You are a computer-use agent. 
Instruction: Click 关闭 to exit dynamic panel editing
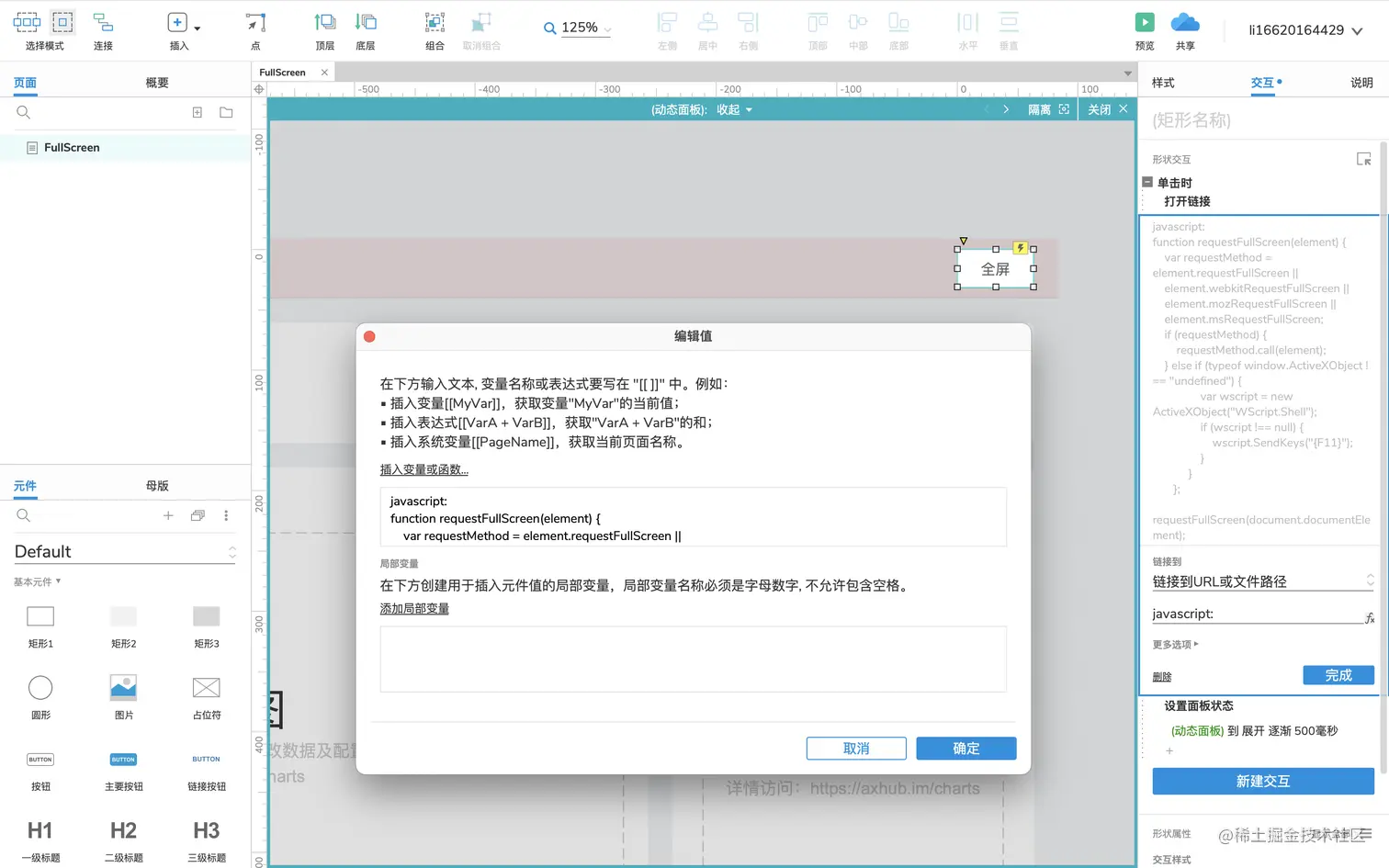click(1107, 109)
